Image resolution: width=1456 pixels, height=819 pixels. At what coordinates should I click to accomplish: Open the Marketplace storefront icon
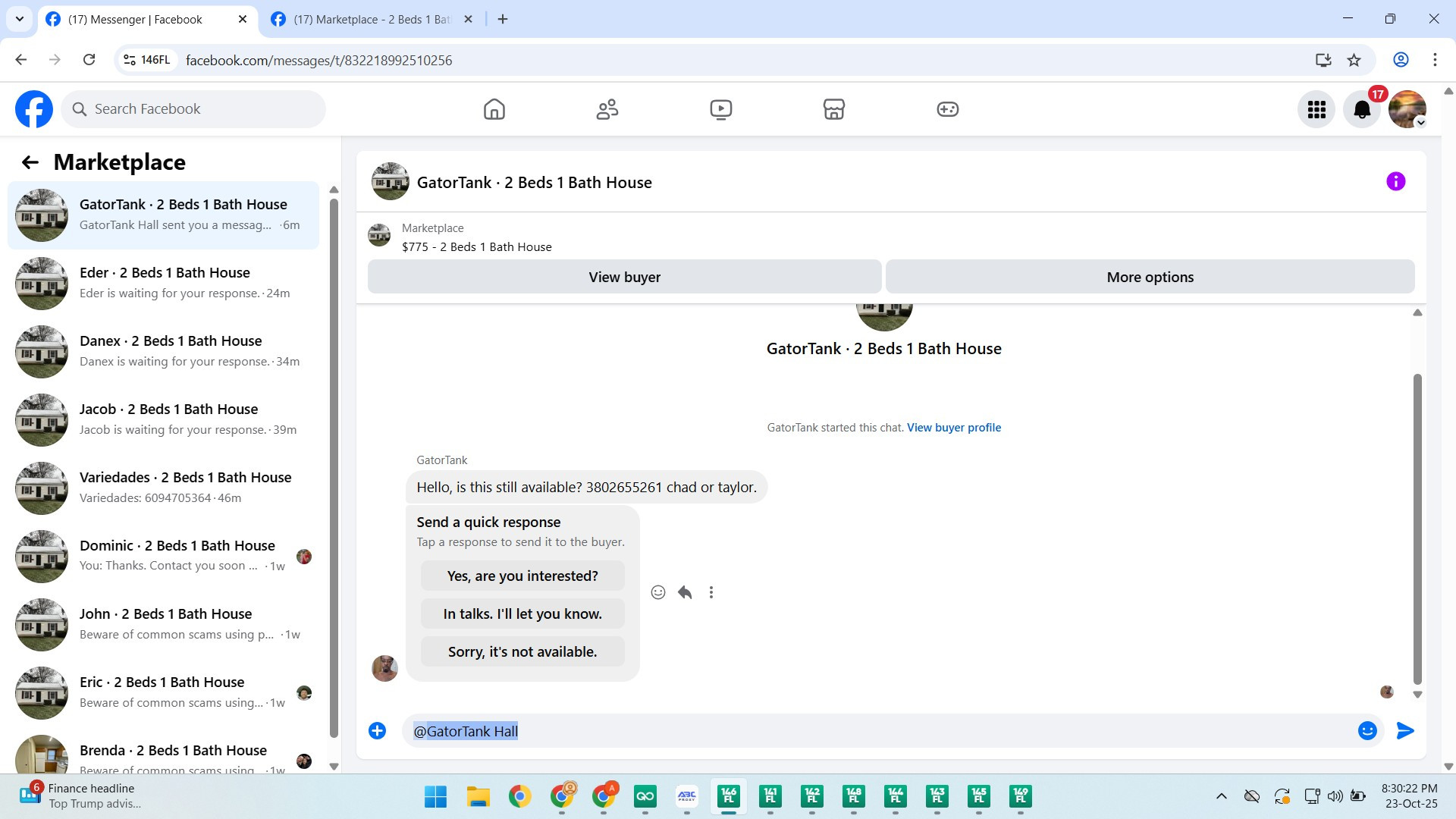coord(834,109)
